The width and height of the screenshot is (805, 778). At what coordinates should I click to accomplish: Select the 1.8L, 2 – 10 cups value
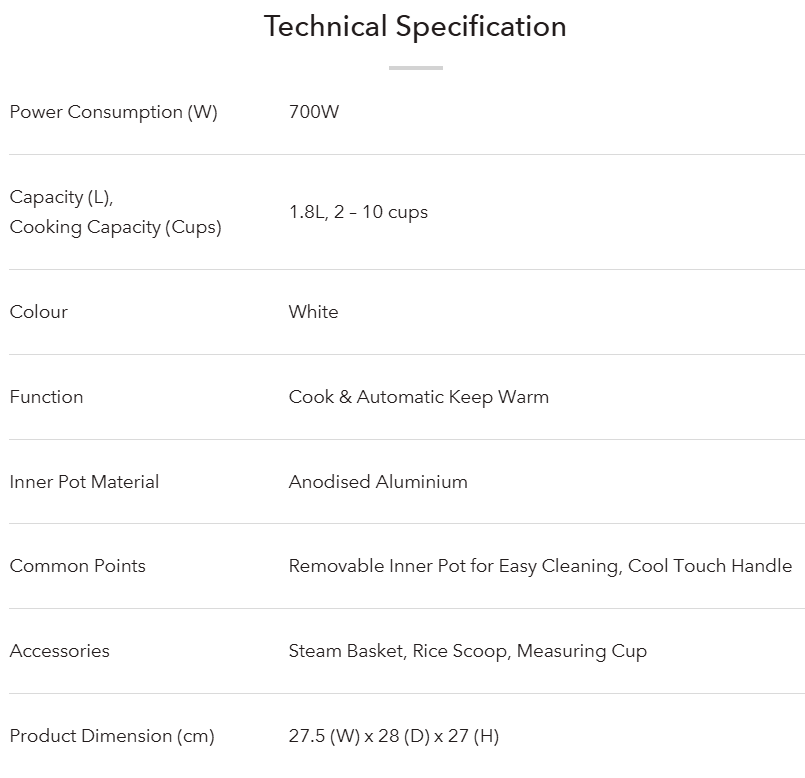(358, 212)
